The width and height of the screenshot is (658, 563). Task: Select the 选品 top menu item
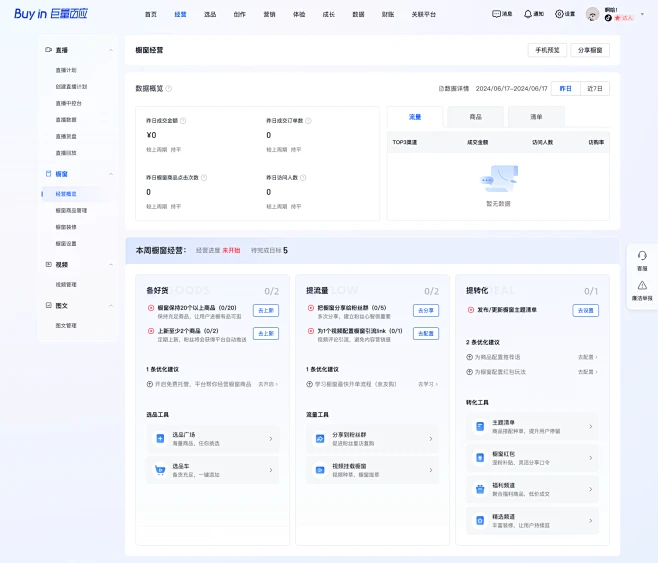[210, 14]
